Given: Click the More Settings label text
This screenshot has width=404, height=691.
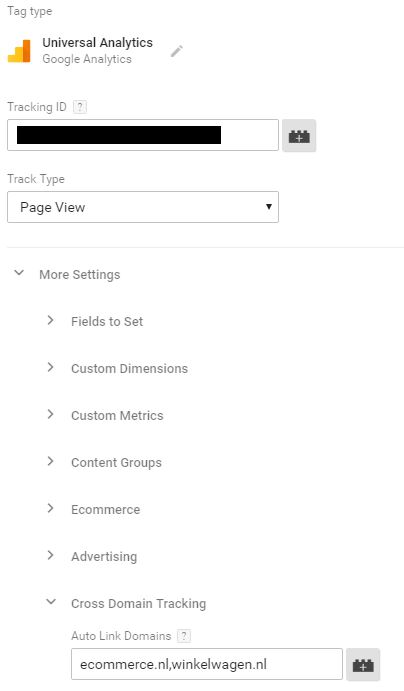Looking at the screenshot, I should pyautogui.click(x=80, y=275).
